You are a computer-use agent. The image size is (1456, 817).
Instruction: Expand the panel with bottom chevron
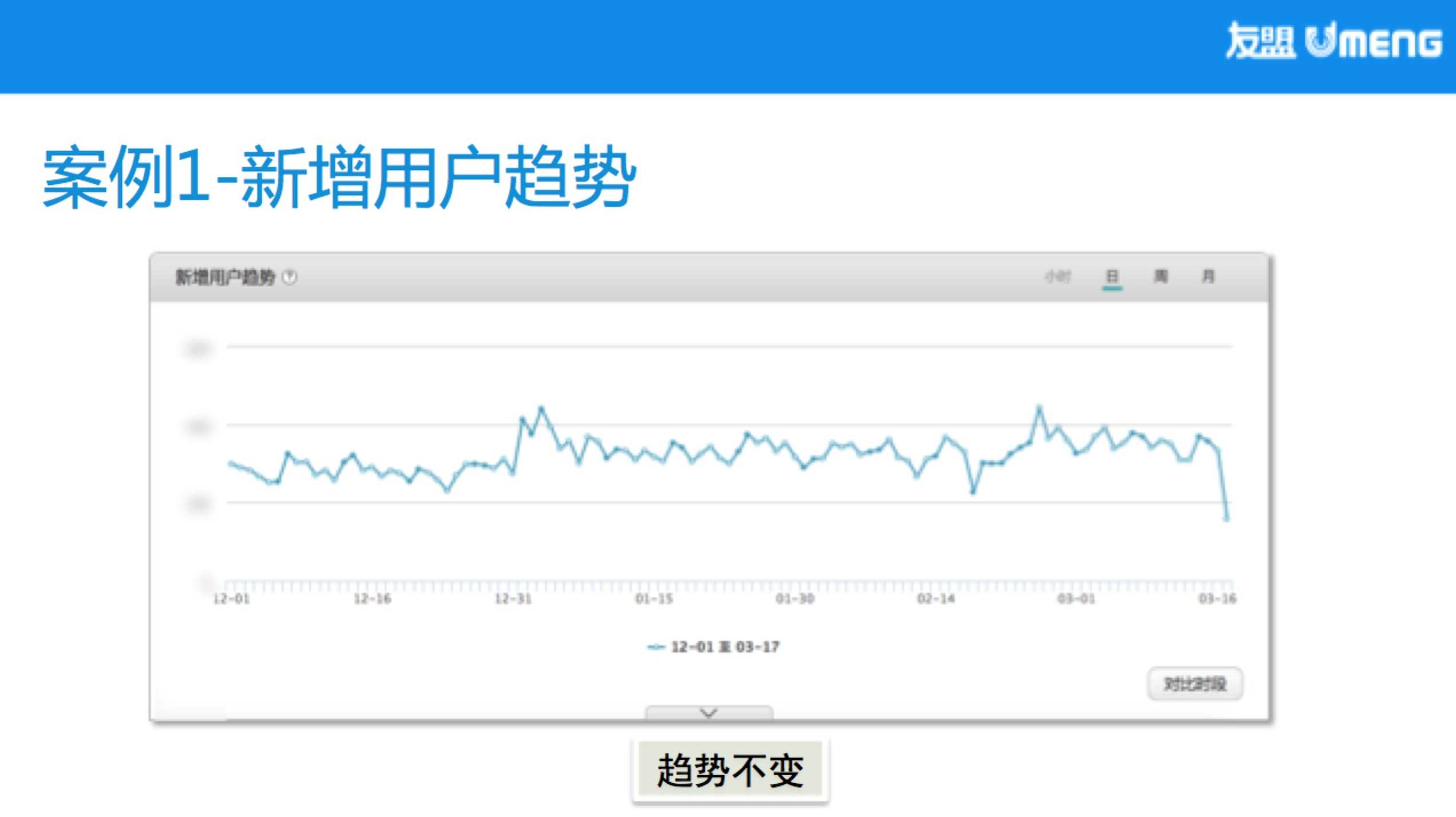click(709, 713)
